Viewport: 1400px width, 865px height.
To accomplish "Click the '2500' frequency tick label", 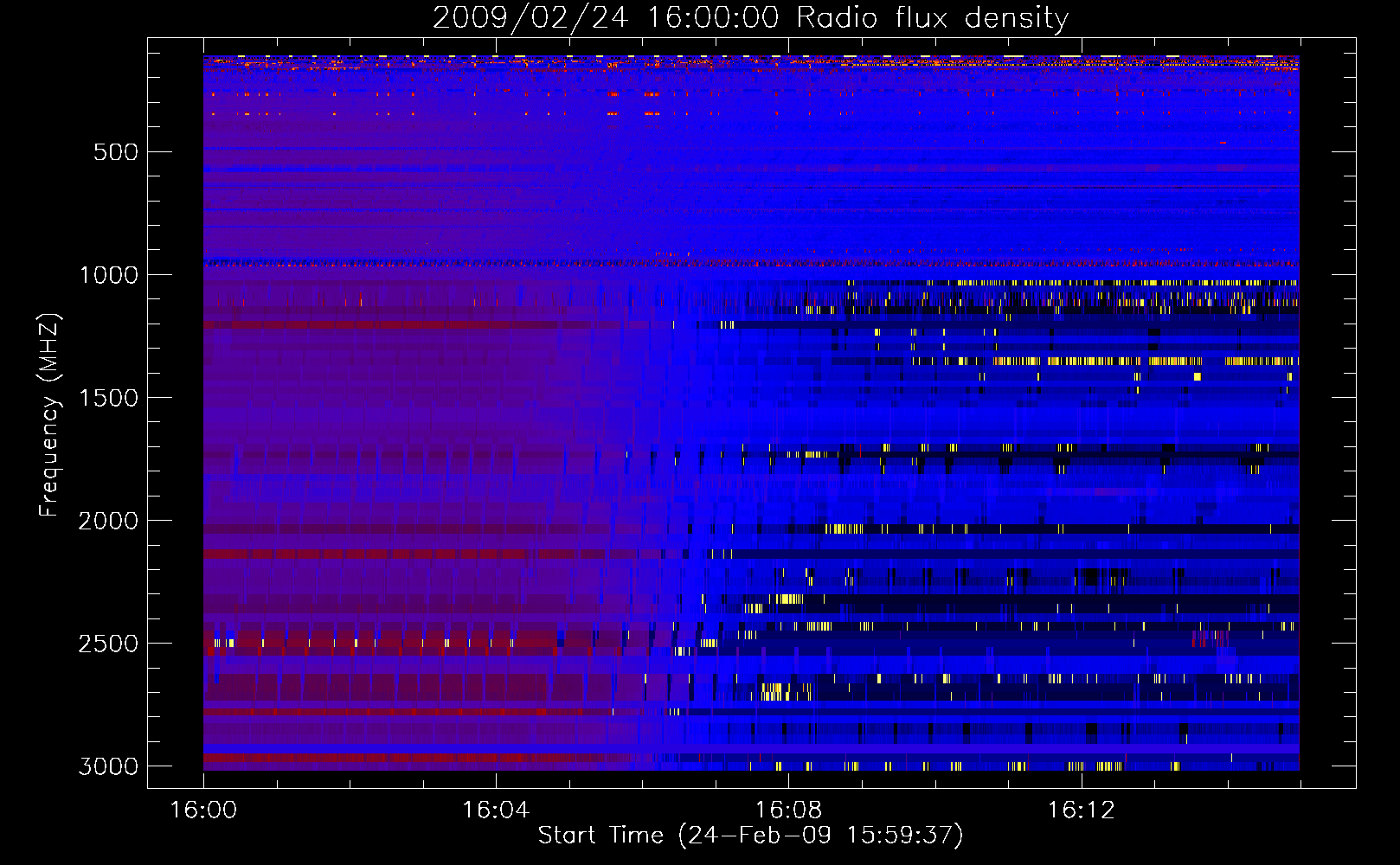I will pyautogui.click(x=108, y=644).
